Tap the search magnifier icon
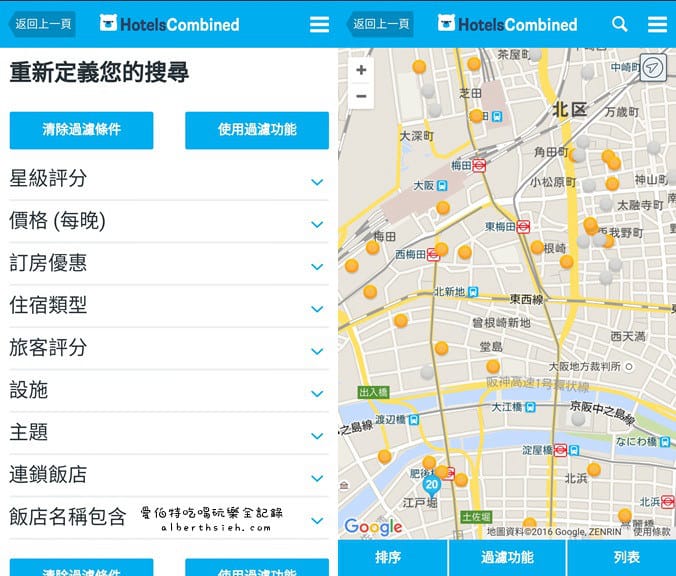This screenshot has width=676, height=576. point(620,24)
